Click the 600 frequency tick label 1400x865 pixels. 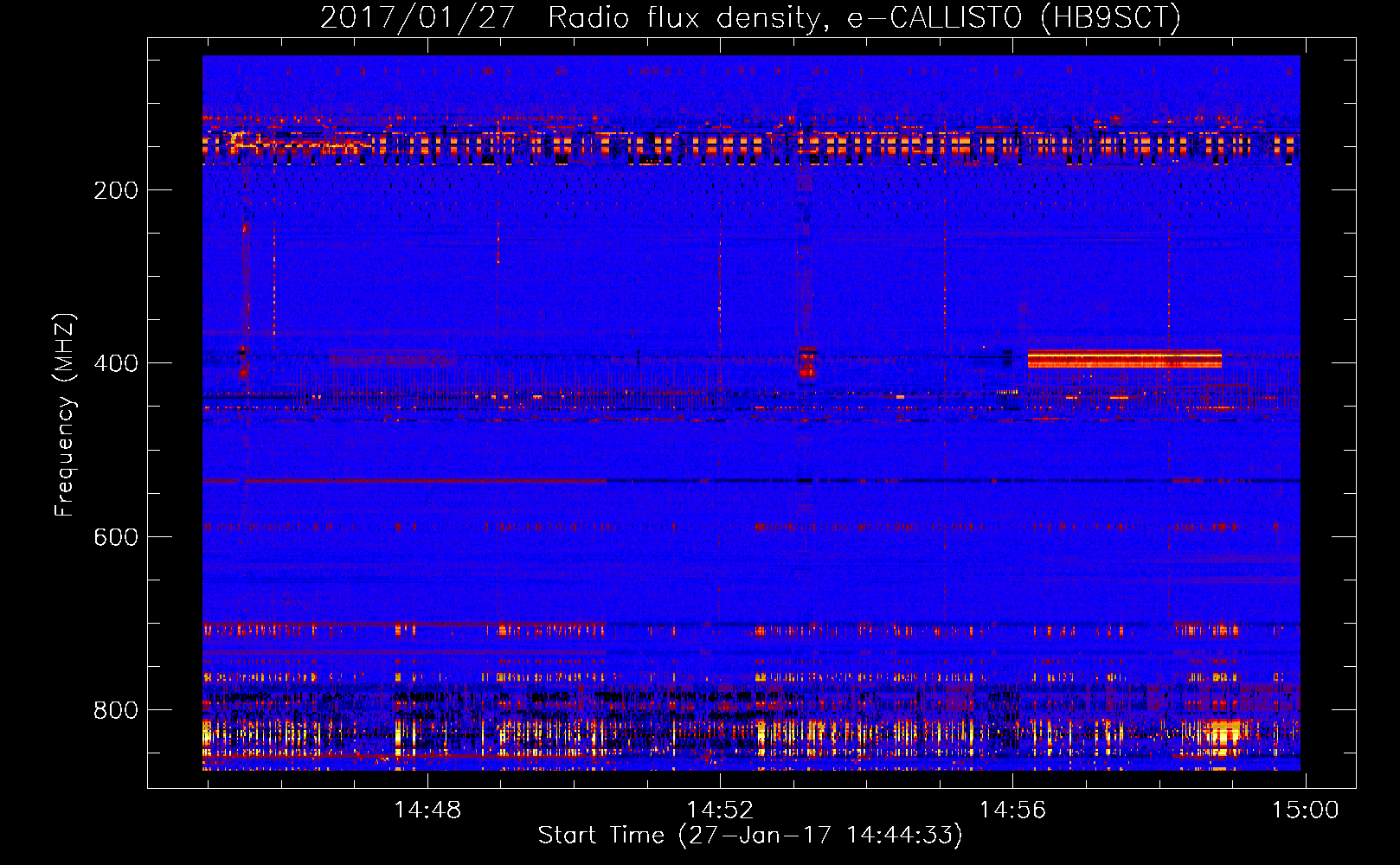click(116, 537)
